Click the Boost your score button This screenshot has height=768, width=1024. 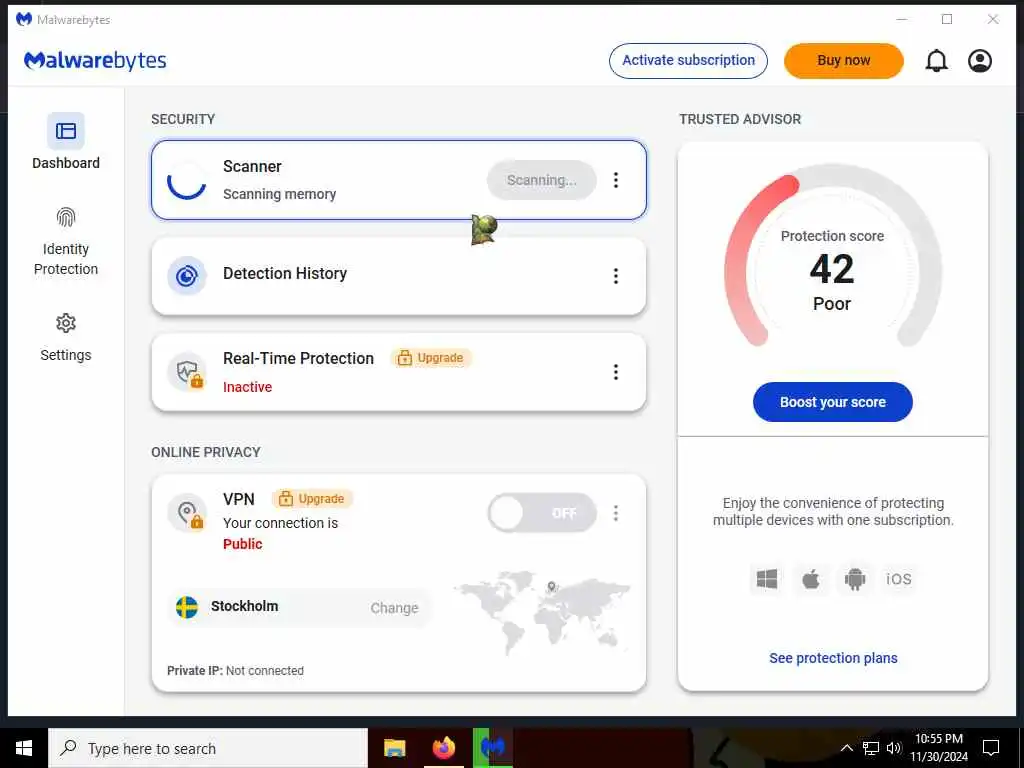pos(833,402)
